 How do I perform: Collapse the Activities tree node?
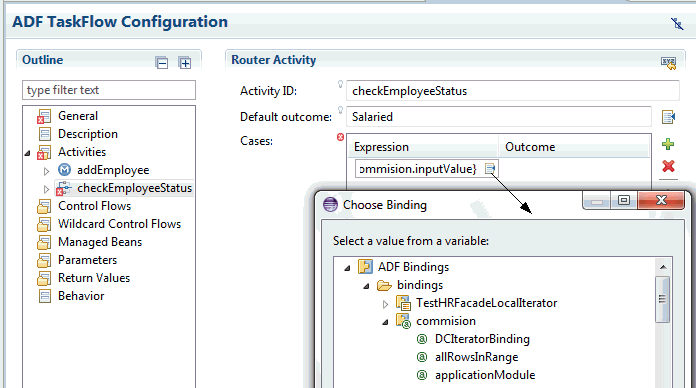tap(28, 153)
